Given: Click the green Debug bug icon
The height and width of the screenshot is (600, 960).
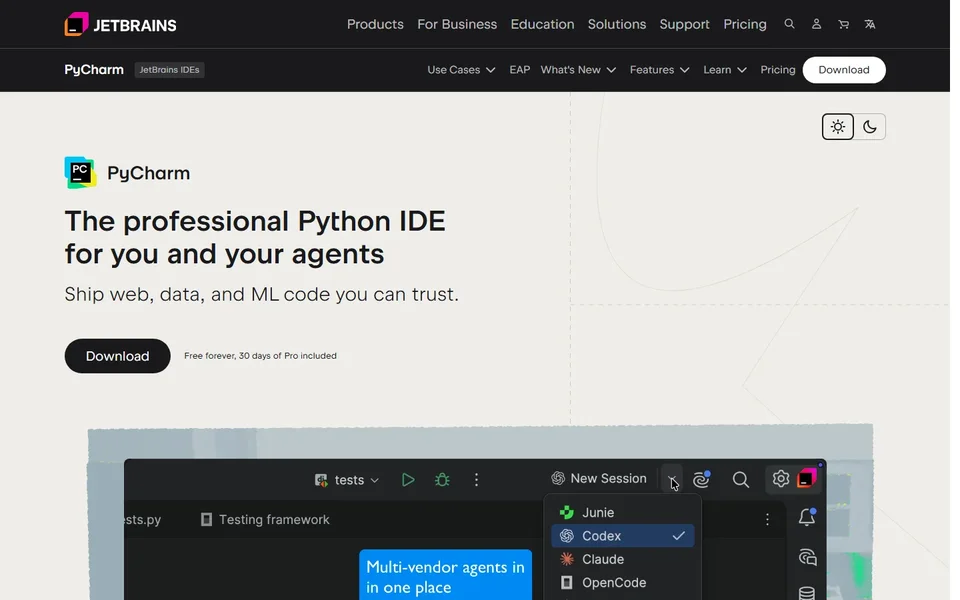Looking at the screenshot, I should [442, 479].
